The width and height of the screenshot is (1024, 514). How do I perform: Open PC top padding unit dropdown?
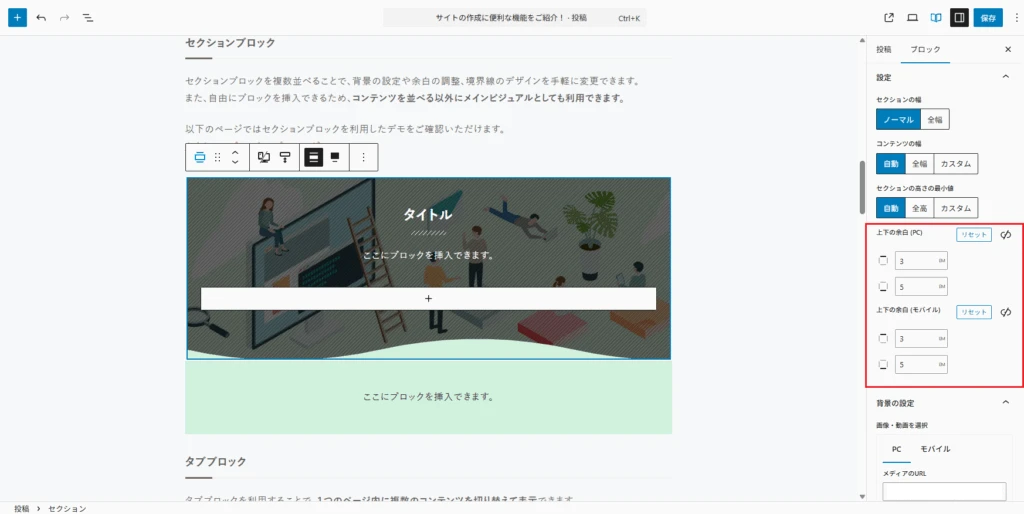[x=942, y=261]
